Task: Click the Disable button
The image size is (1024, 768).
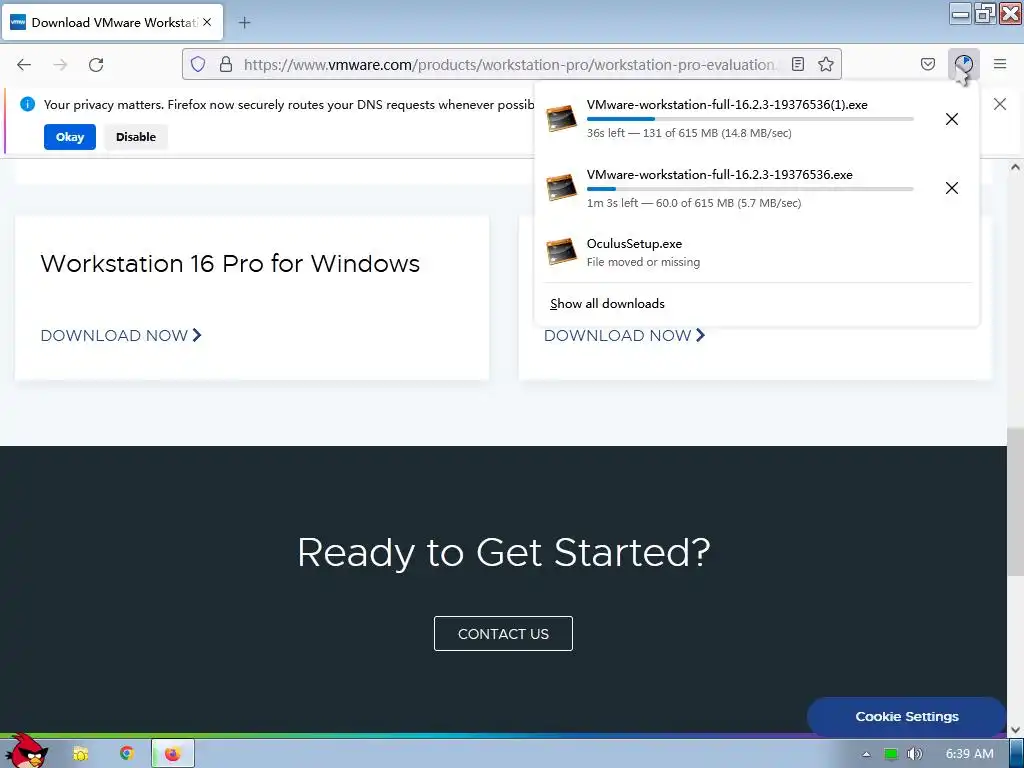Action: [x=136, y=137]
